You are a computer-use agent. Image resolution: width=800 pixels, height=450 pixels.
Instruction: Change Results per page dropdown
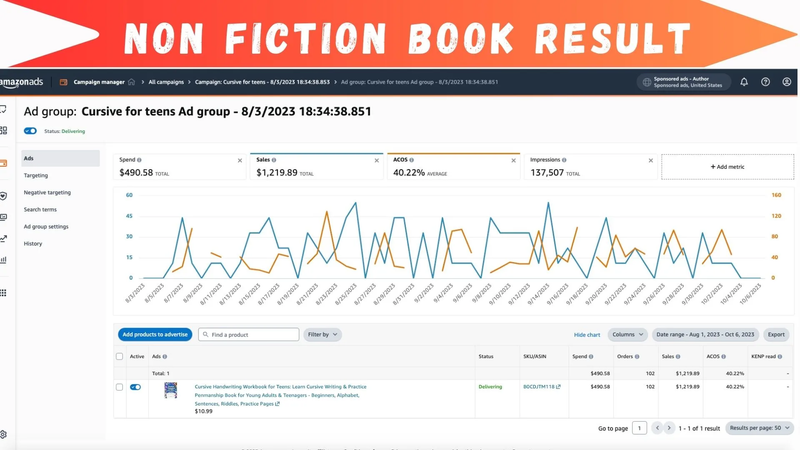(760, 428)
